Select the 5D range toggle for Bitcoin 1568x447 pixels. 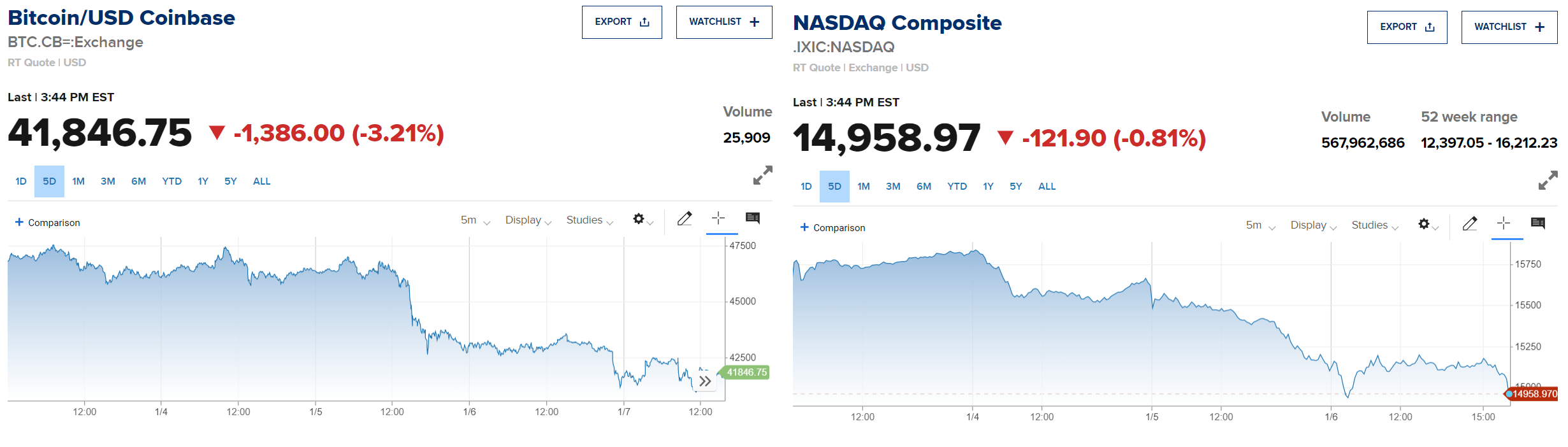[x=49, y=181]
